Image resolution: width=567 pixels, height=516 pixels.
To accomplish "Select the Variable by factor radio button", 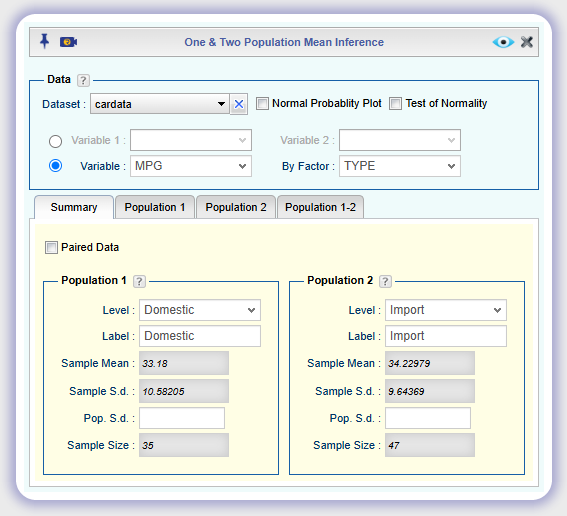I will click(55, 166).
